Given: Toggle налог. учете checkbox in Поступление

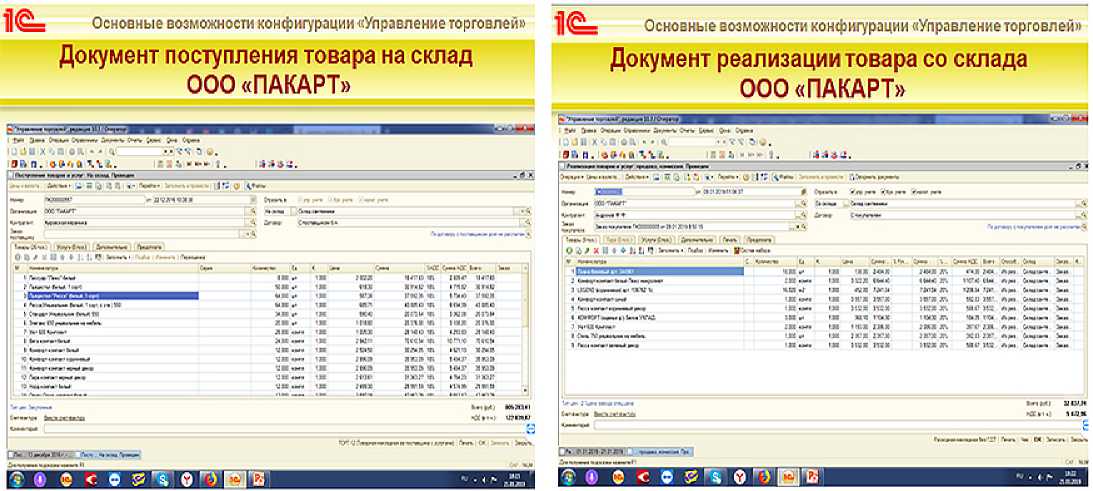Looking at the screenshot, I should click(361, 200).
